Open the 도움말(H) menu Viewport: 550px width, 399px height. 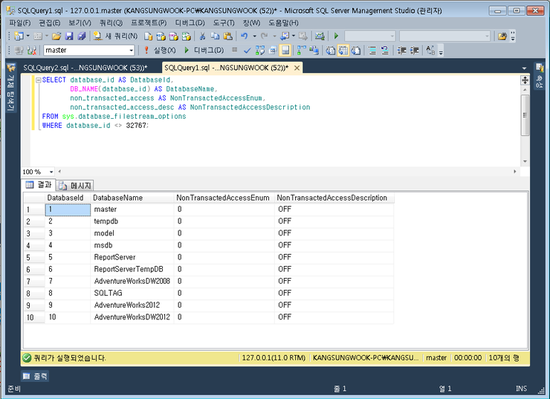click(283, 23)
